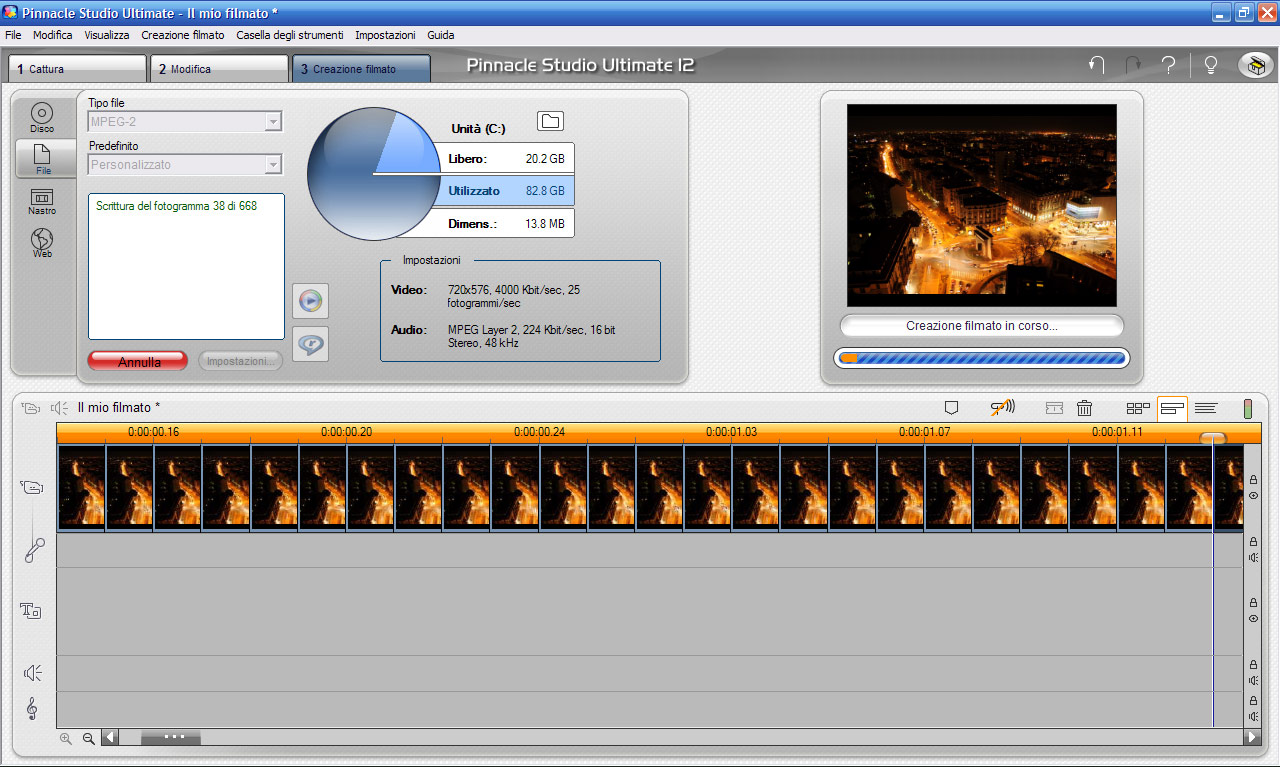Click the split clip razor icon
The image size is (1280, 767).
tap(1054, 408)
